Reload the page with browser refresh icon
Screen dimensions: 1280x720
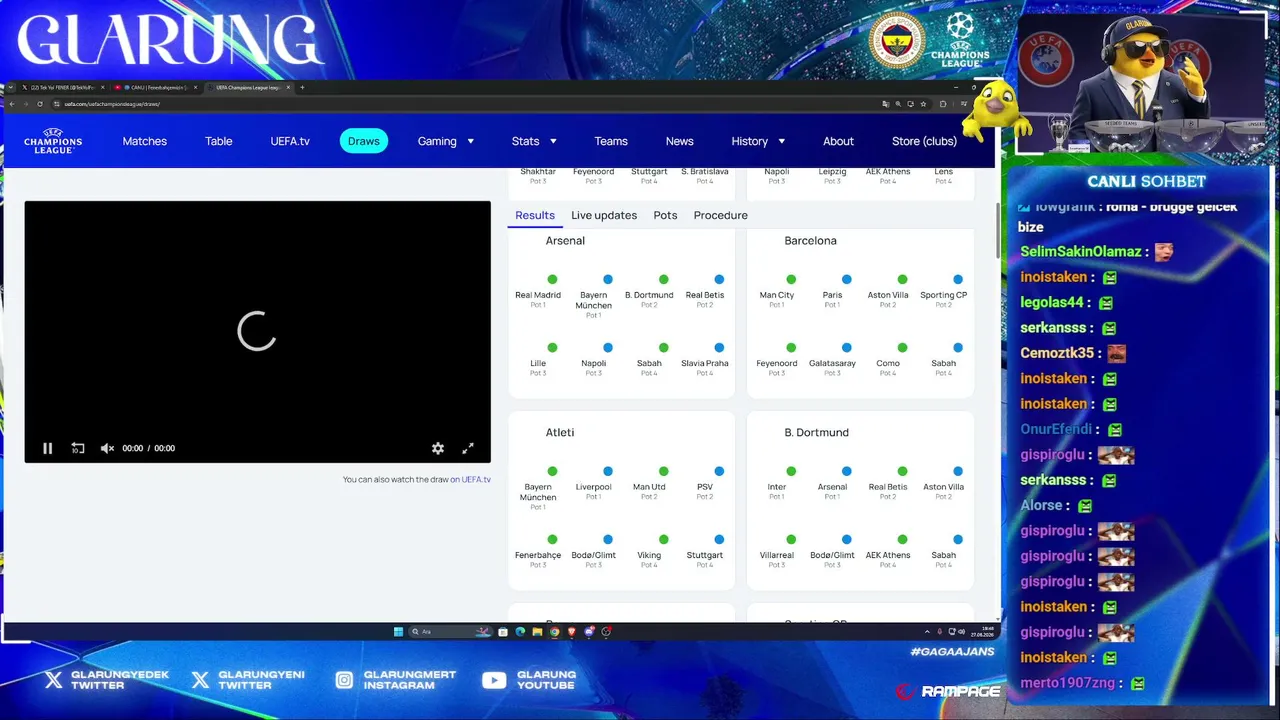(40, 104)
